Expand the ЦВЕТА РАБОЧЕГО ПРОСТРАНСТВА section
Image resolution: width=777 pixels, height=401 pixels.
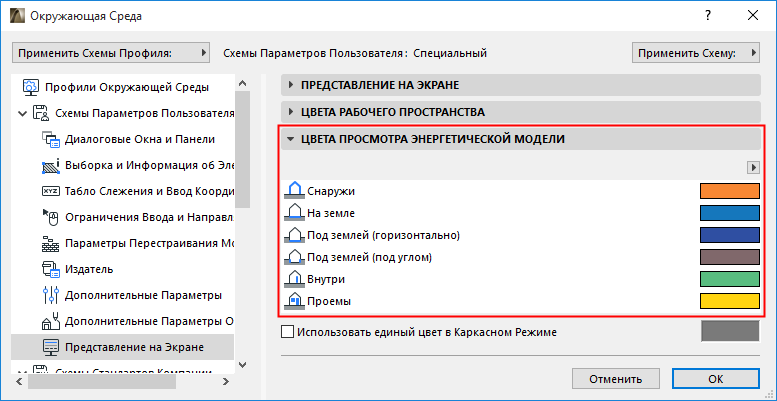point(291,112)
